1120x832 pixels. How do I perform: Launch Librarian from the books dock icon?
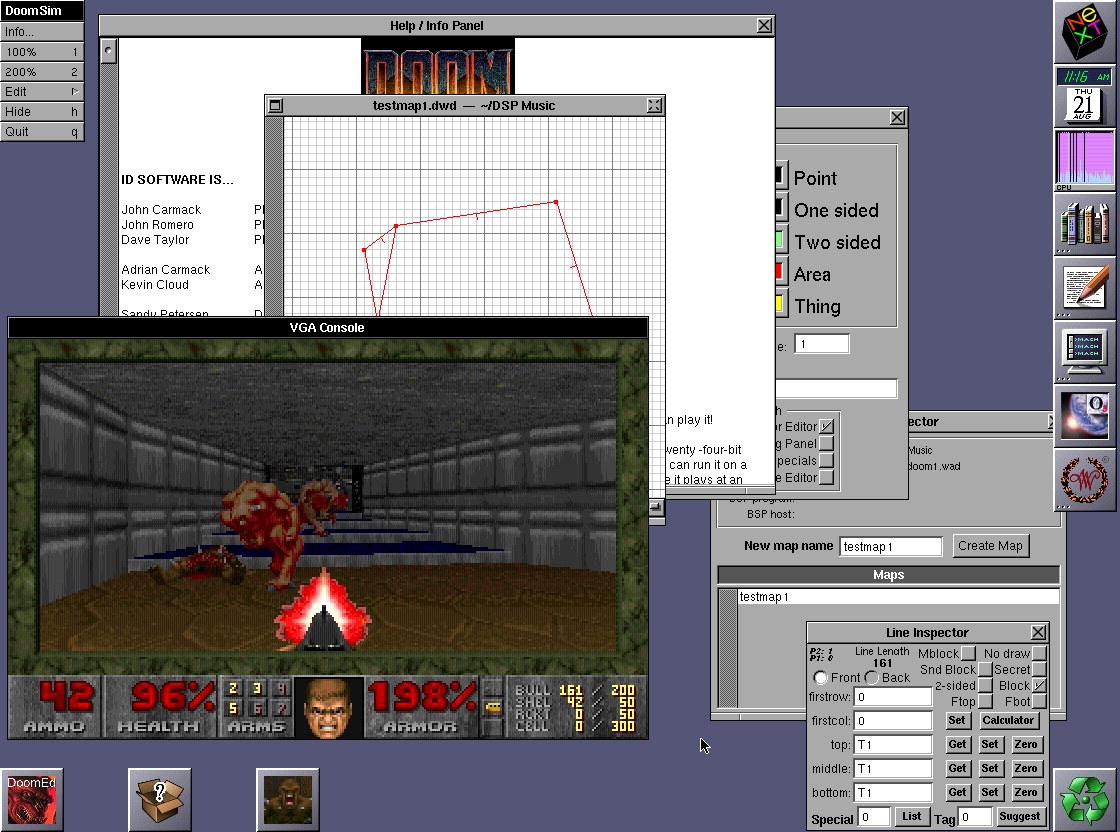coord(1085,224)
